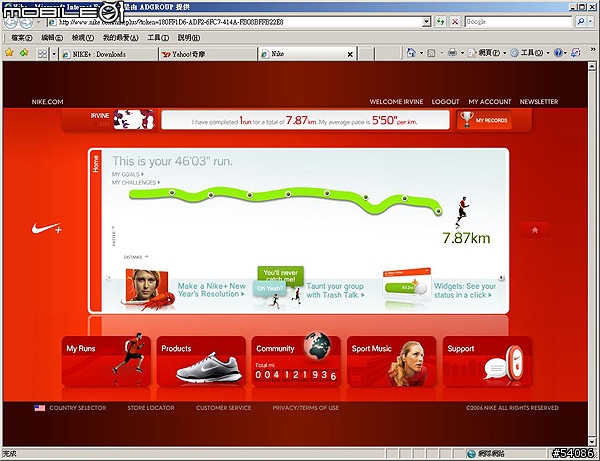The image size is (600, 461).
Task: Open Widgets: See your status link
Action: pyautogui.click(x=465, y=290)
